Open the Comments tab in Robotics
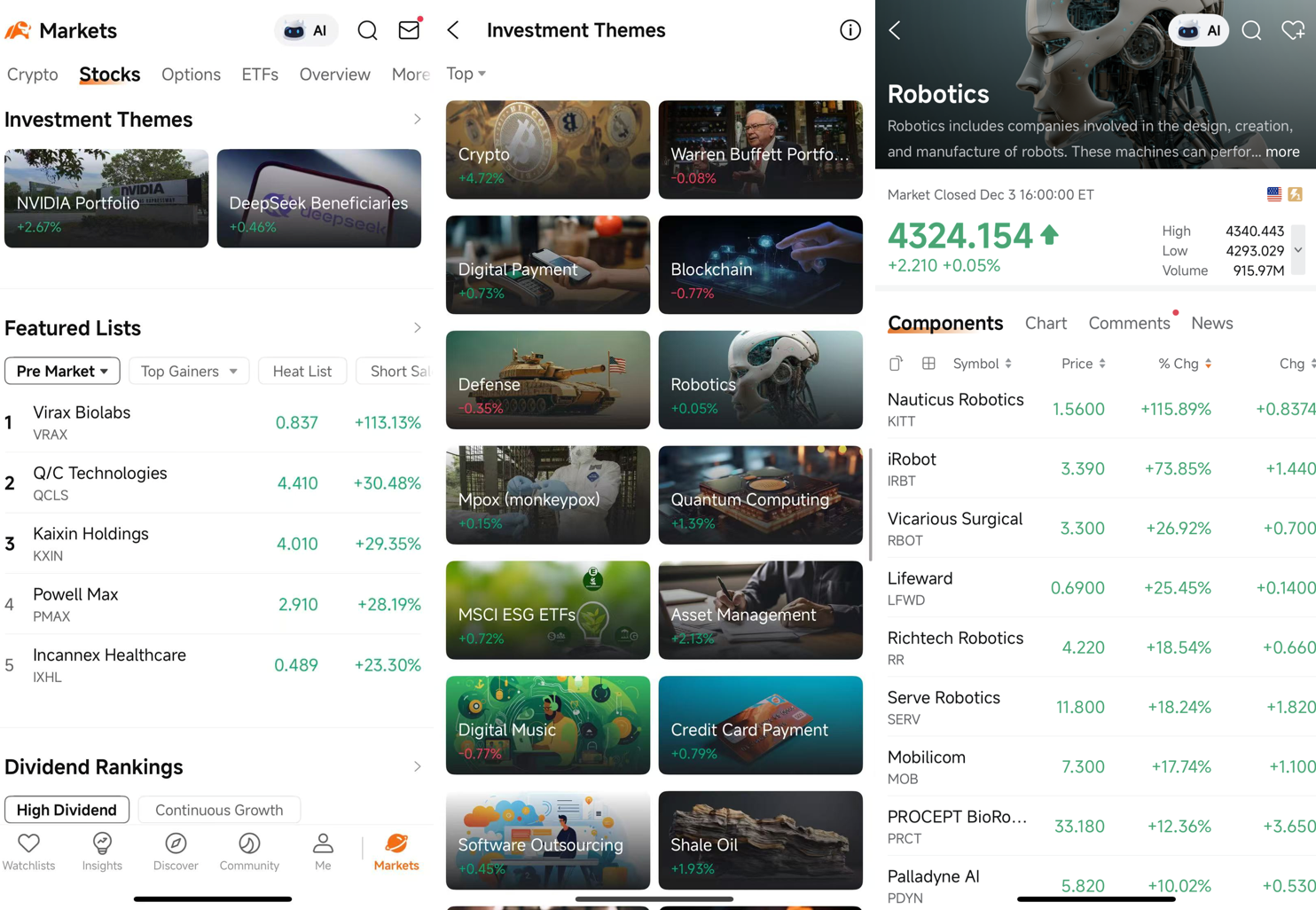 click(x=1129, y=324)
